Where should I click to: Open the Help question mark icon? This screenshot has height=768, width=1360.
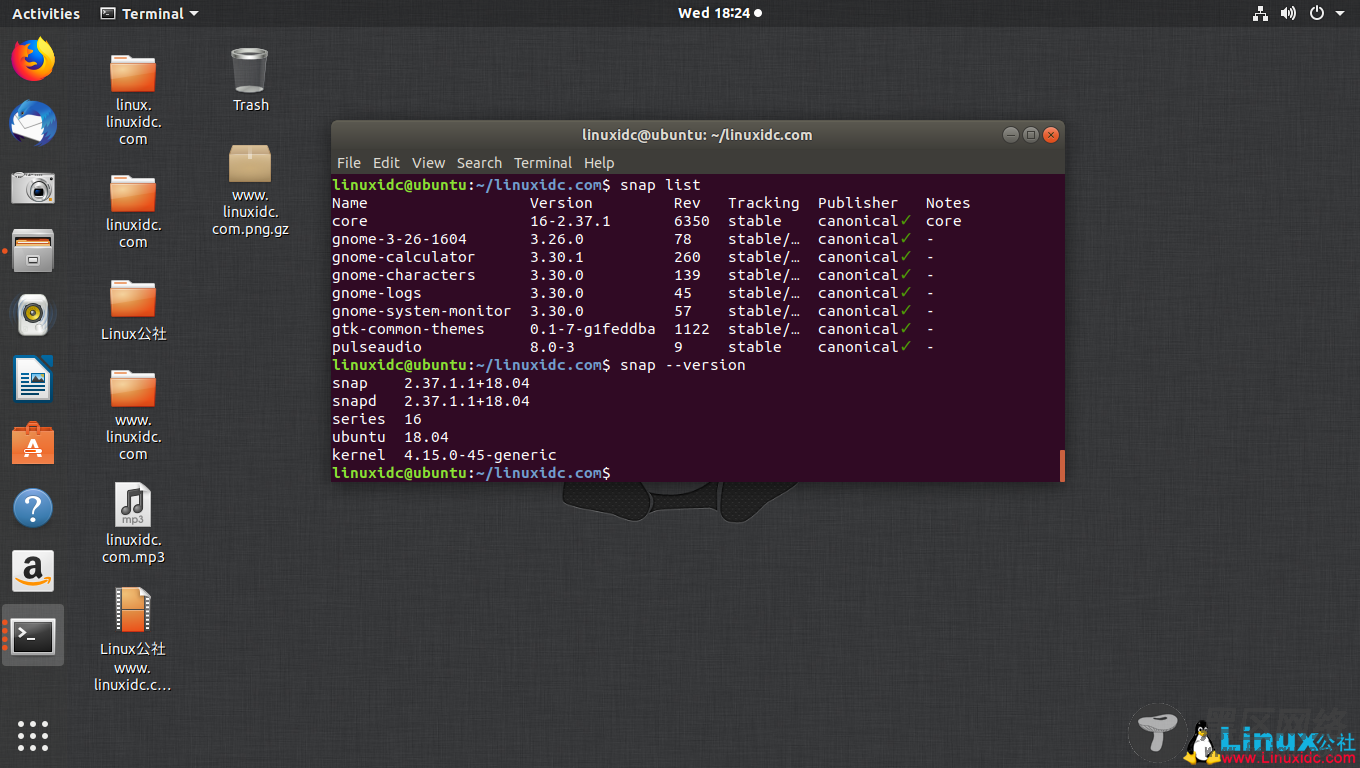33,508
